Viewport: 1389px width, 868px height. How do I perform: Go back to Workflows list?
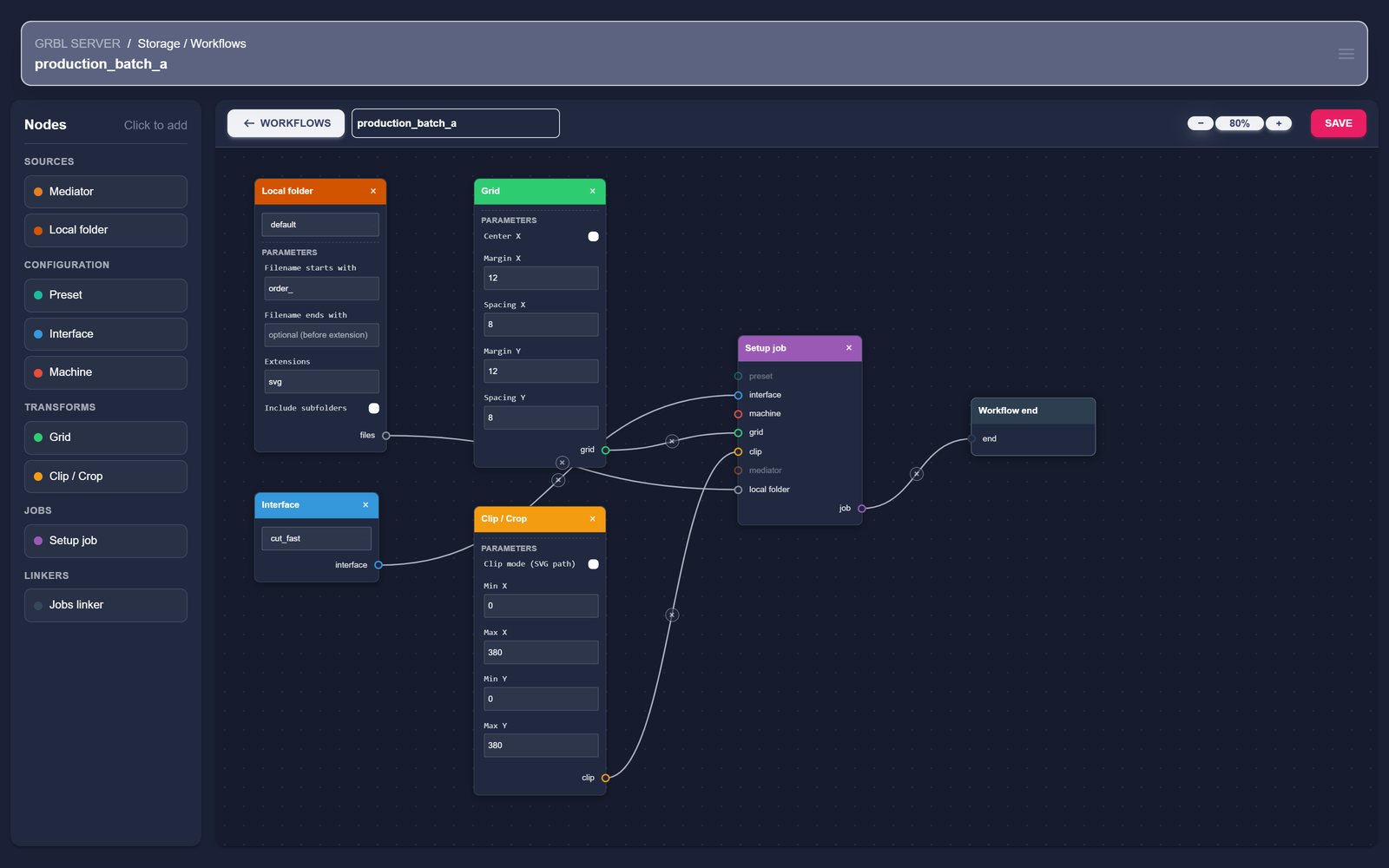tap(286, 123)
